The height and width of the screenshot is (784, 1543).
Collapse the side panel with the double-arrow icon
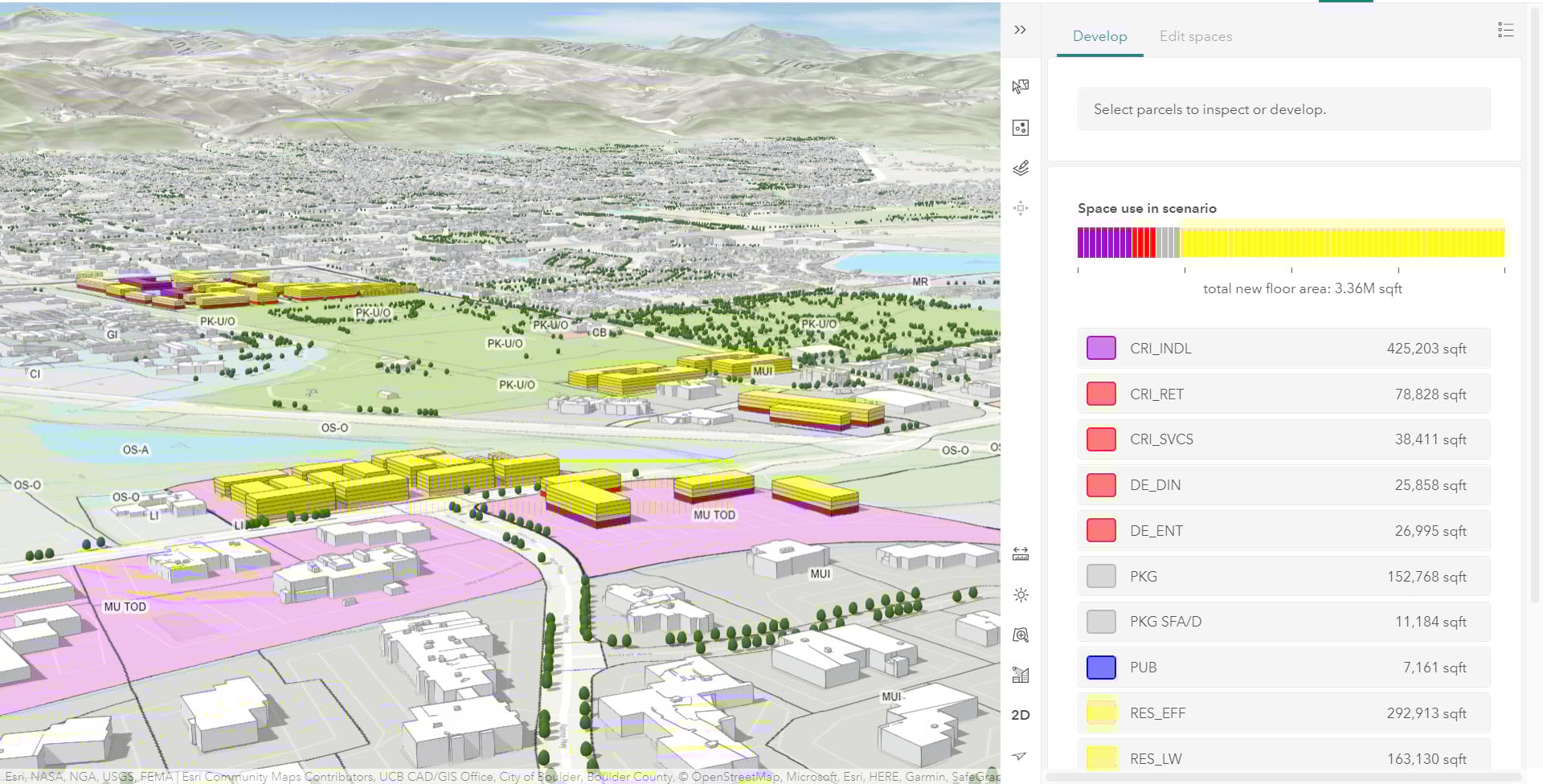1020,30
